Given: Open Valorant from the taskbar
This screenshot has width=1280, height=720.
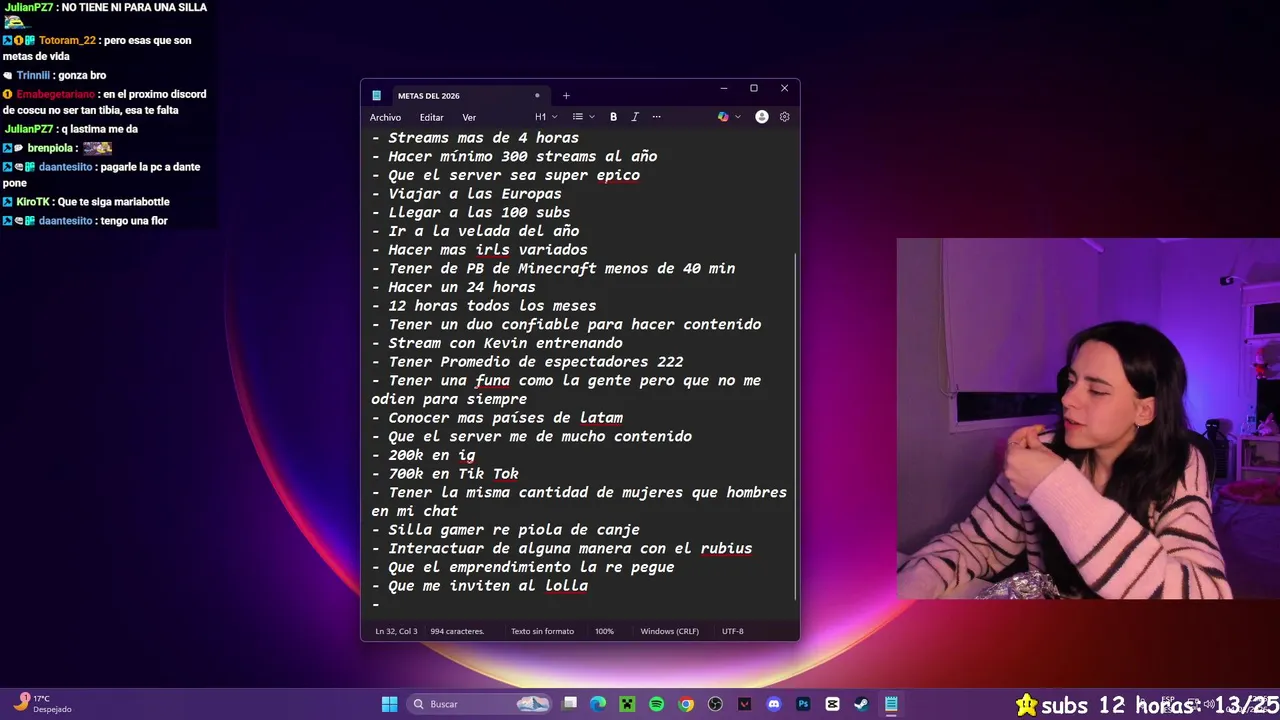Looking at the screenshot, I should coord(744,704).
